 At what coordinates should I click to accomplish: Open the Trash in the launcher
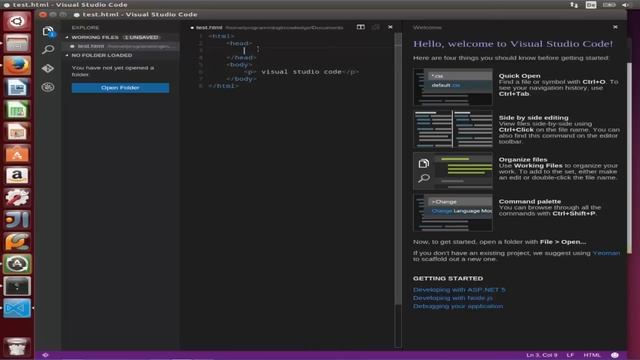pyautogui.click(x=17, y=347)
